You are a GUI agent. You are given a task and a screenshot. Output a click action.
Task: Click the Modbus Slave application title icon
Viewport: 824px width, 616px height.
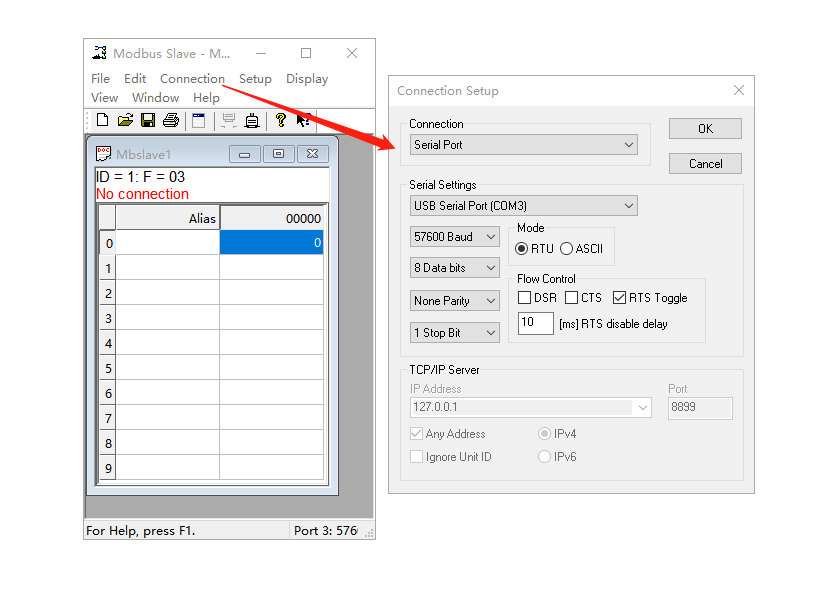(x=99, y=53)
